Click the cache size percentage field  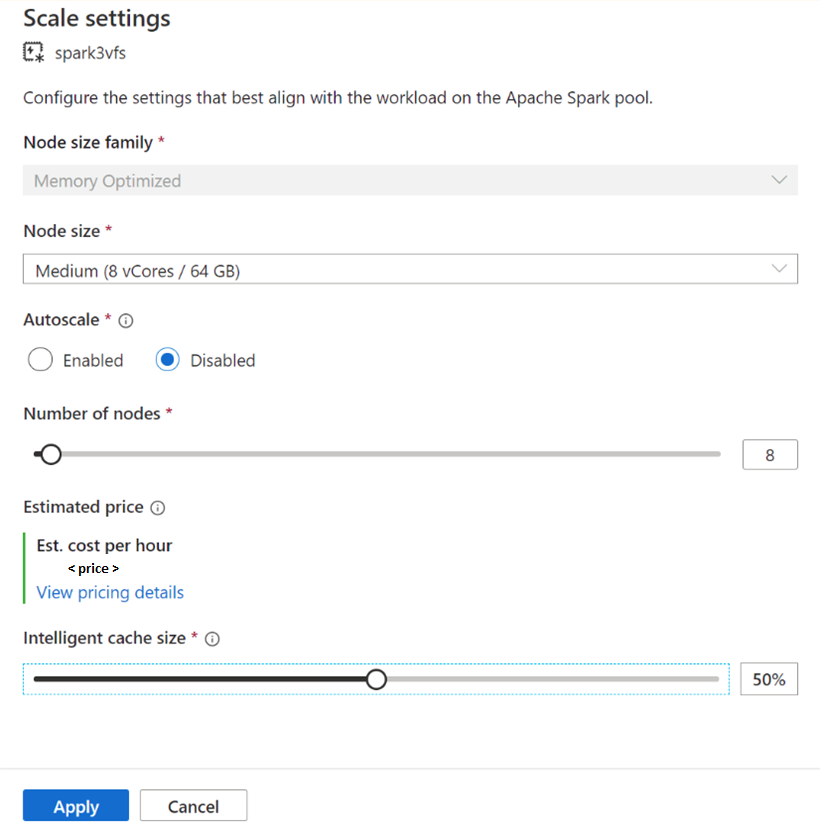(769, 680)
